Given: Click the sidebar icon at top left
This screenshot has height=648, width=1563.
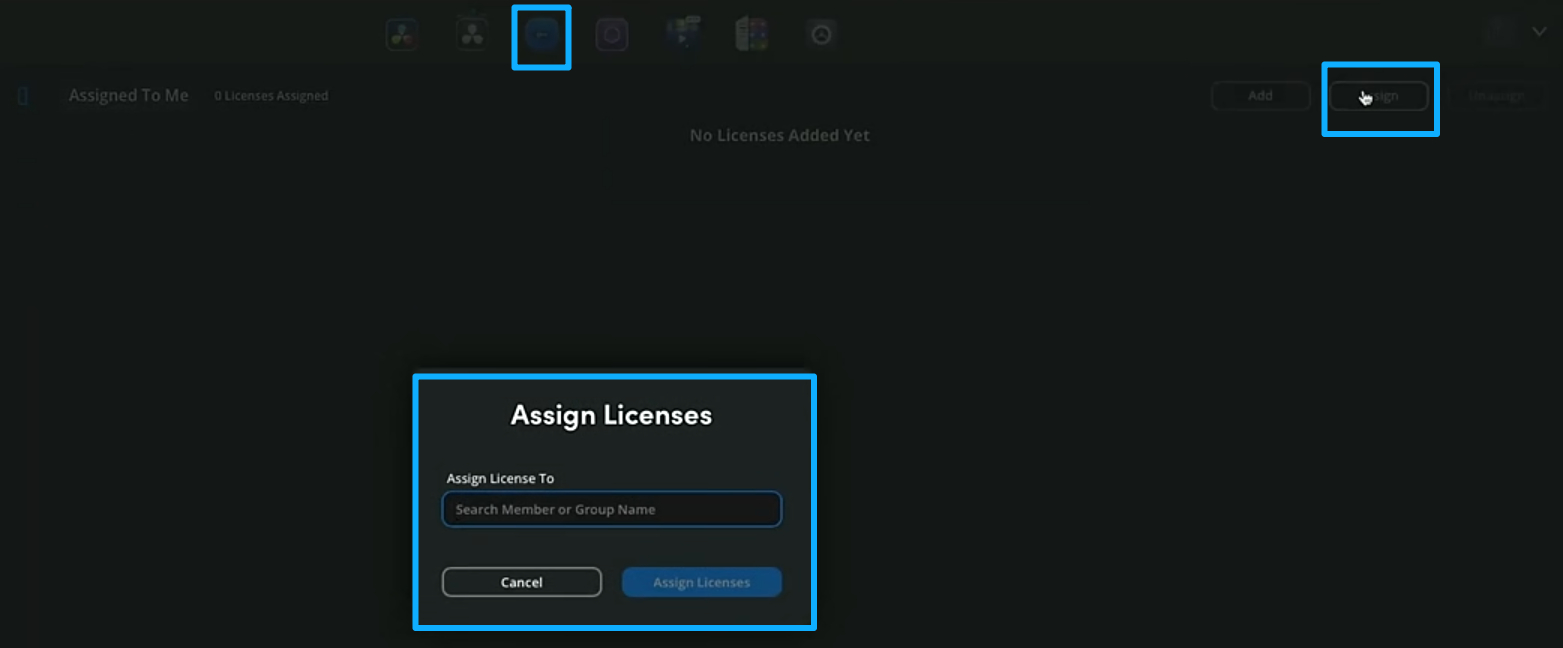Looking at the screenshot, I should (21, 95).
